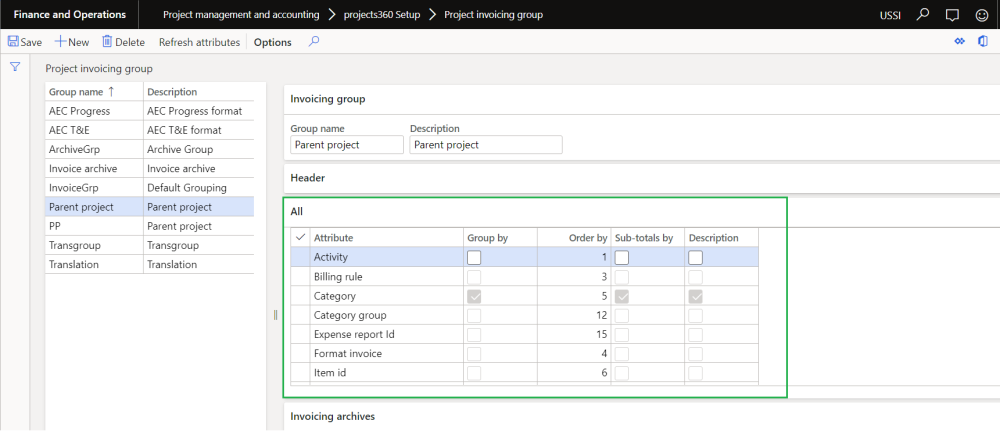Toggle Description checkbox for Activity row
Image resolution: width=1000 pixels, height=435 pixels.
click(696, 257)
